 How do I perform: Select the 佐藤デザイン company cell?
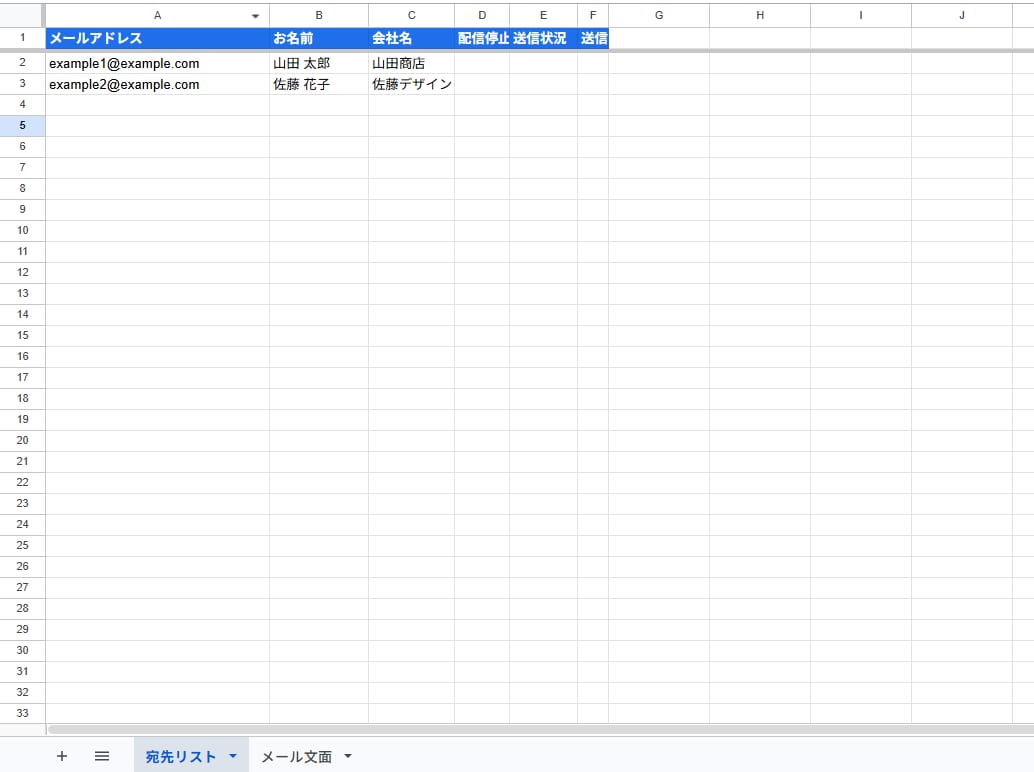pos(411,84)
